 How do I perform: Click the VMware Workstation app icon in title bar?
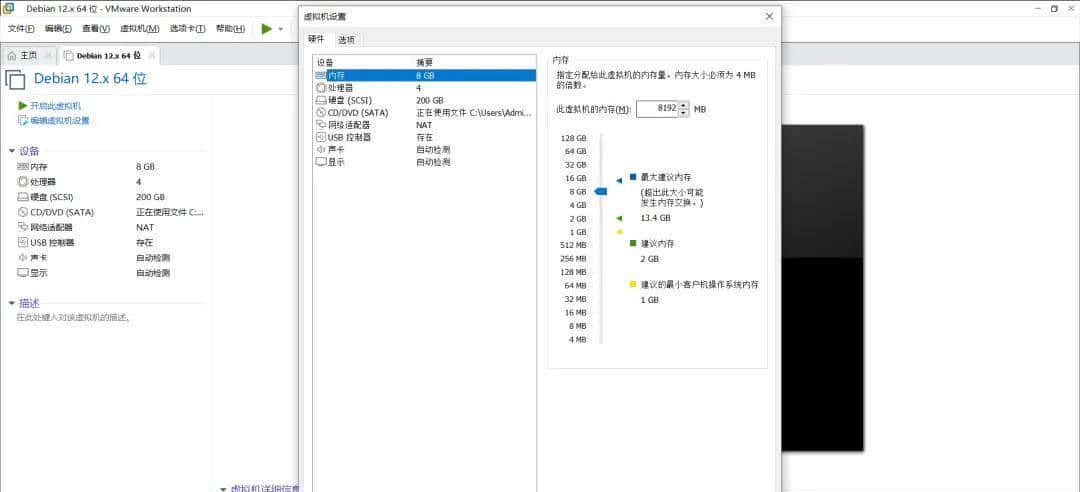tap(9, 9)
